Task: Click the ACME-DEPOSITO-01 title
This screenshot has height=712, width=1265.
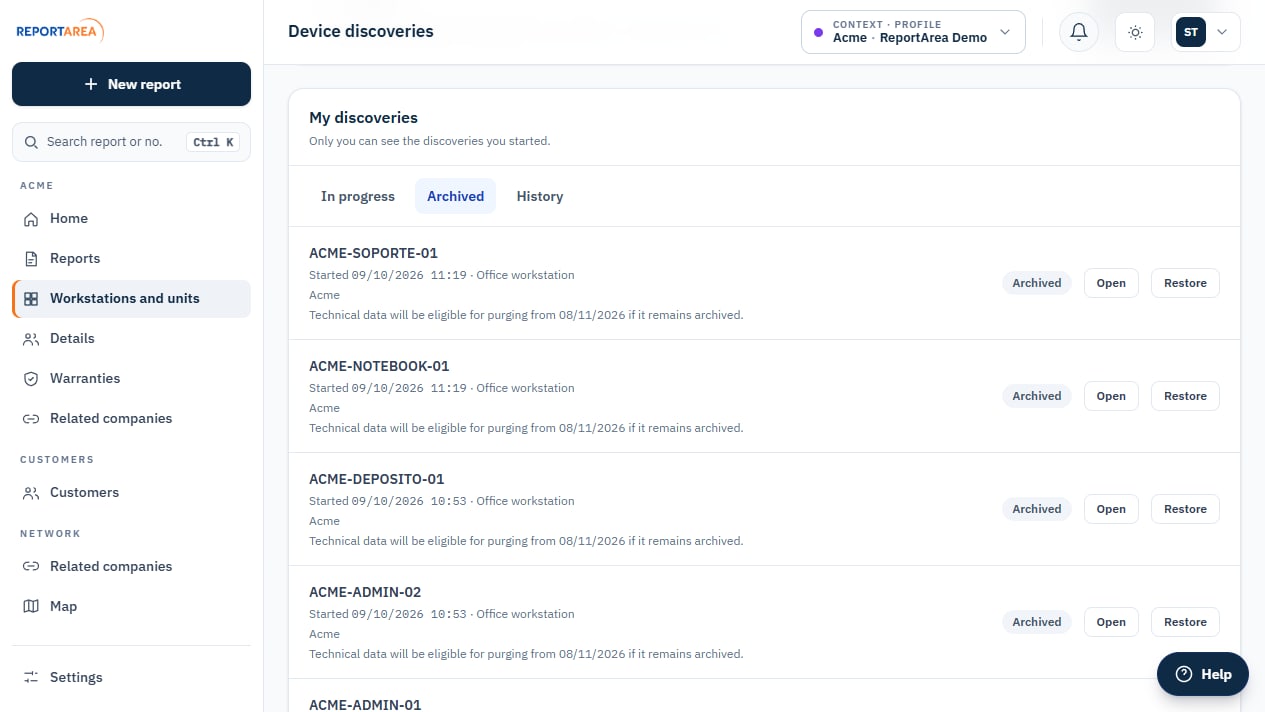Action: [x=376, y=479]
